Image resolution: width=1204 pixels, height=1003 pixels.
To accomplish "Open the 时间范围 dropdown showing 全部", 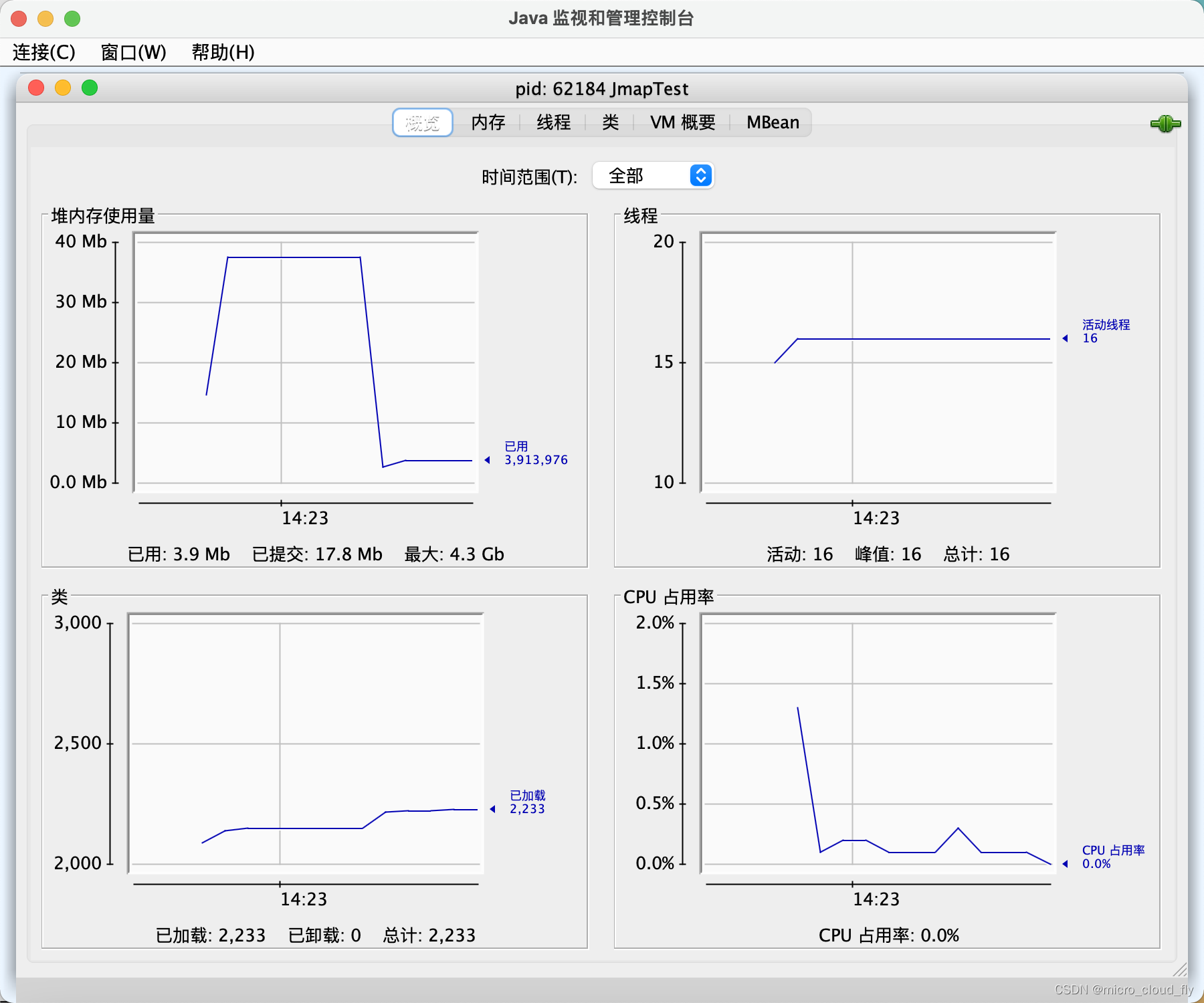I will pyautogui.click(x=654, y=176).
